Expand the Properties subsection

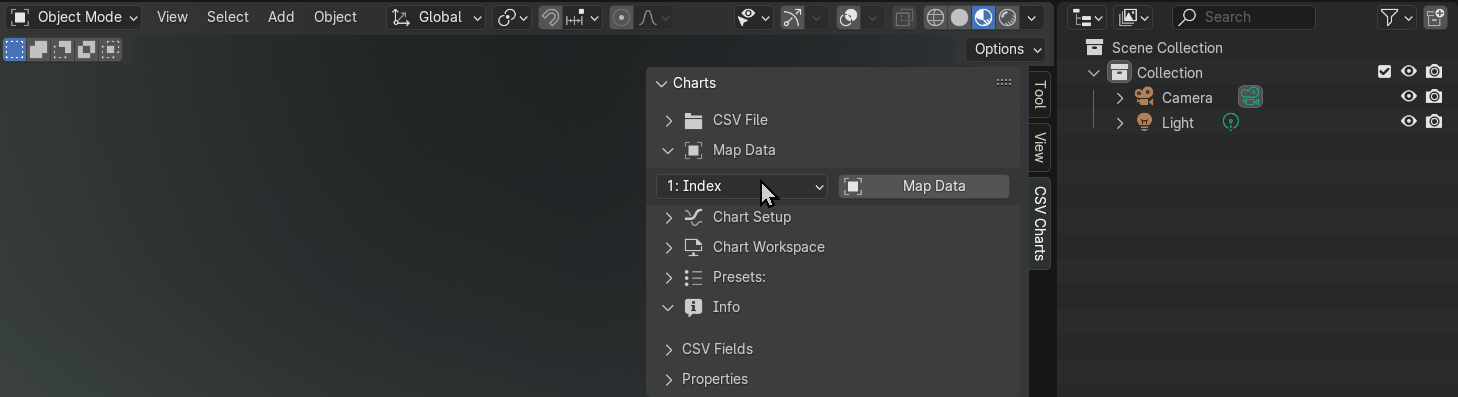point(669,379)
